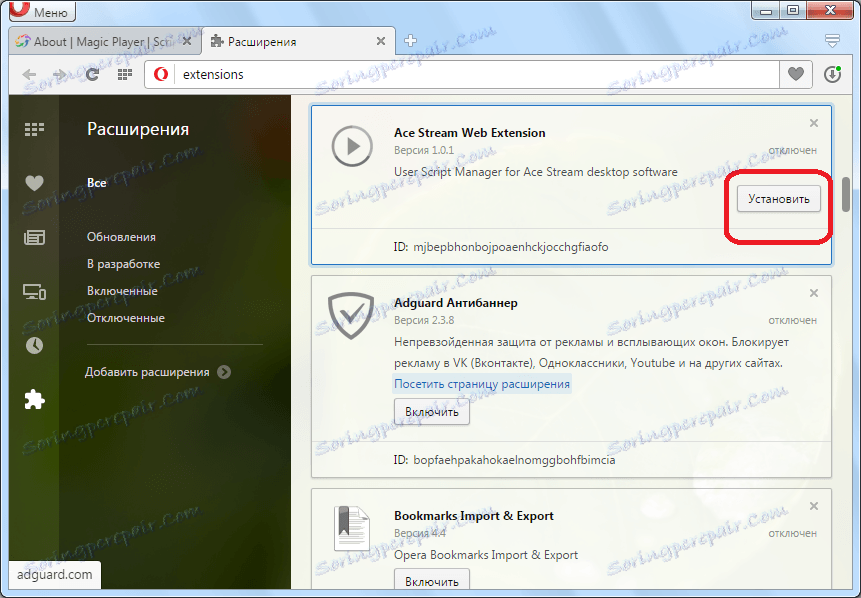Enable Bookmarks Import & Export with Включить
861x598 pixels.
(x=432, y=581)
